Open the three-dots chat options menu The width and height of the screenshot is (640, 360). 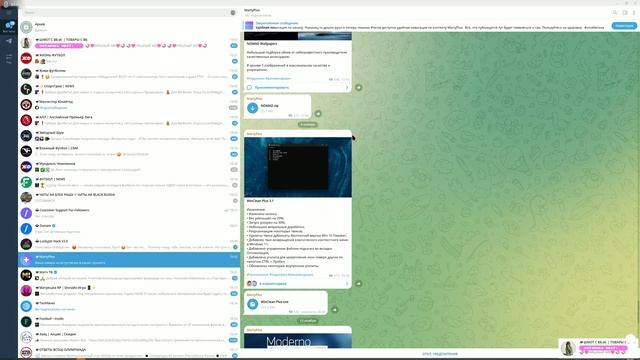[634, 13]
